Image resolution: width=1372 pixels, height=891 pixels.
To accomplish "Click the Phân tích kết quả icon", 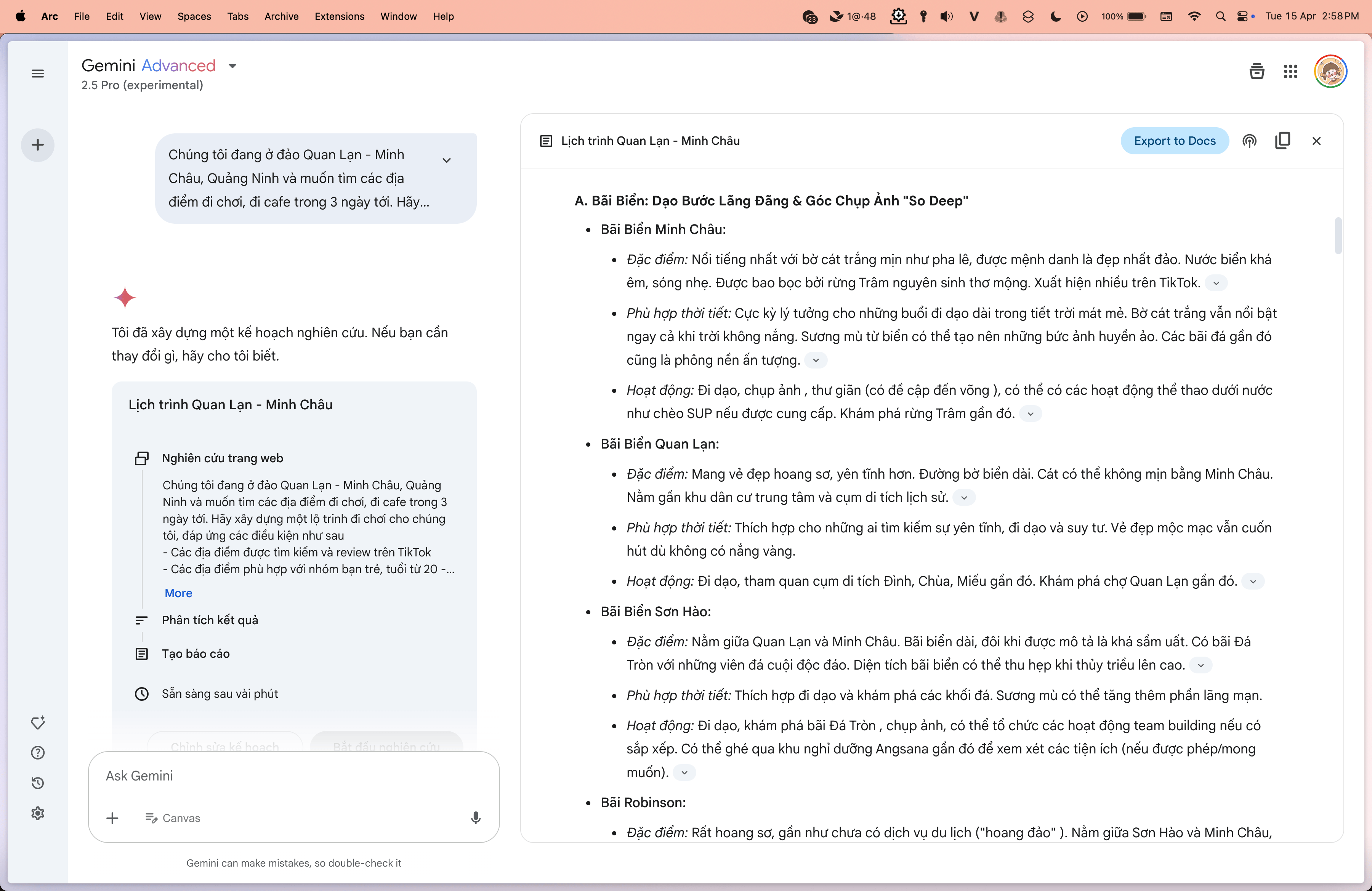I will (x=142, y=620).
